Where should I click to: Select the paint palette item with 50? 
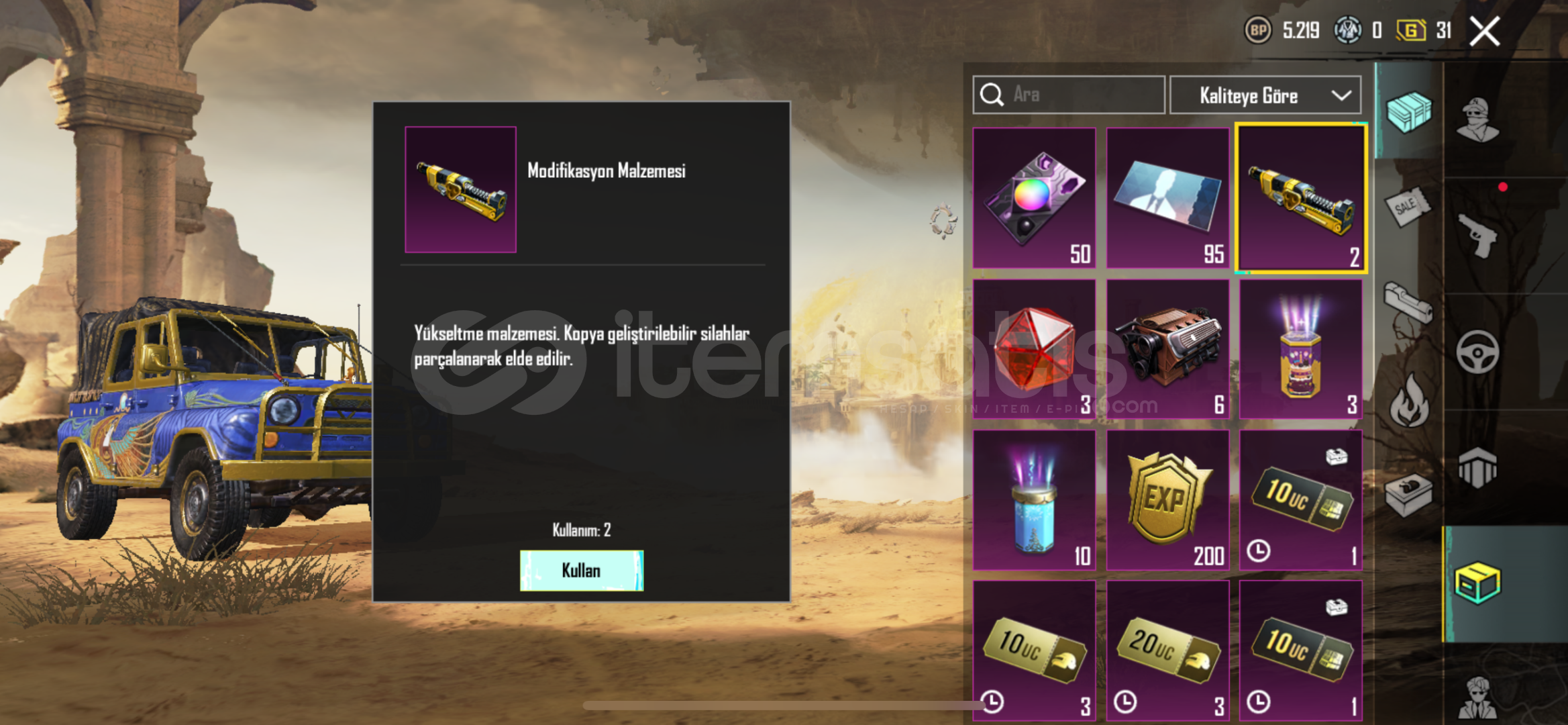(x=1034, y=198)
